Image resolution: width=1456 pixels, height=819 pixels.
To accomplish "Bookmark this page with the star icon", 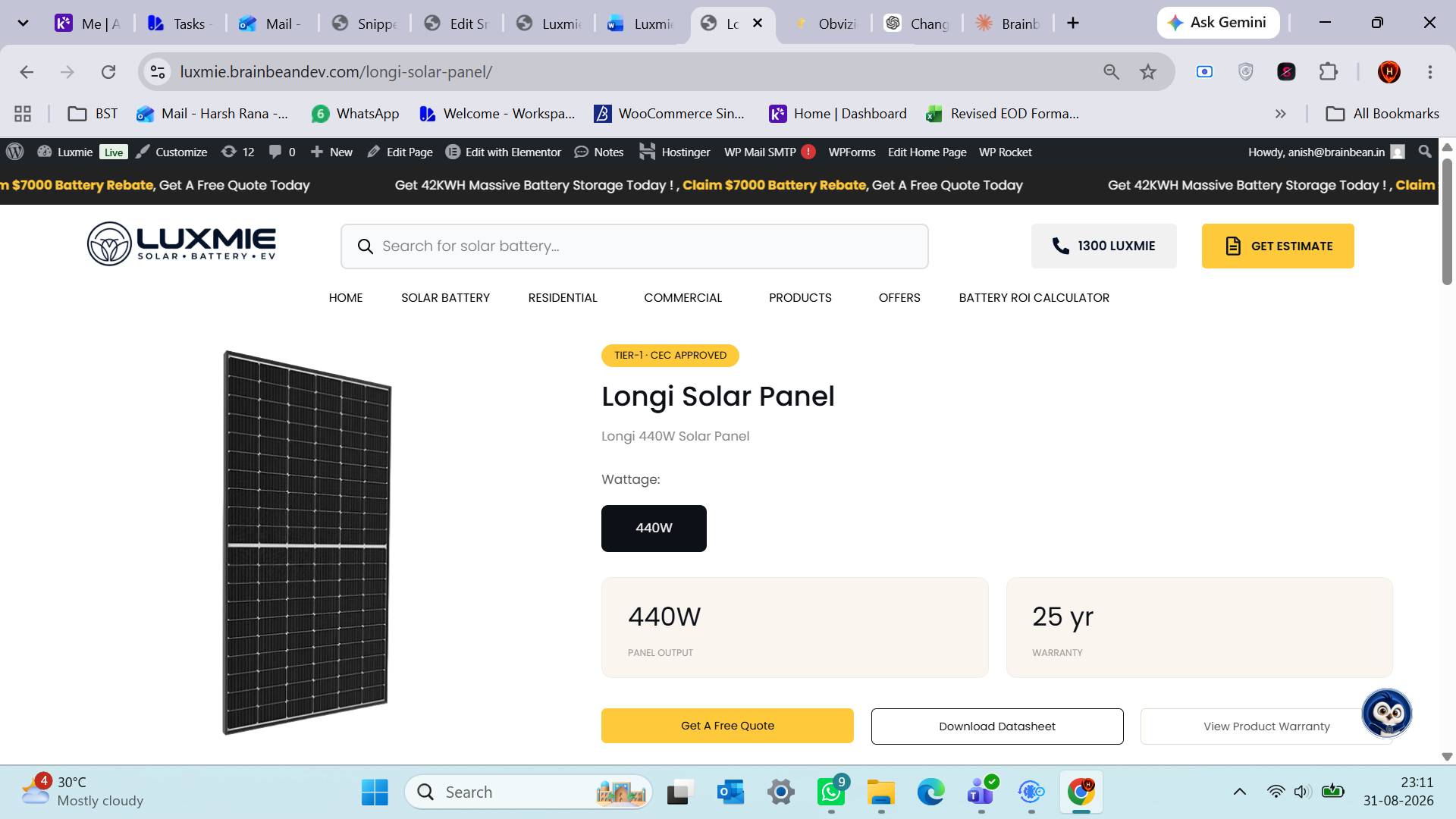I will [1148, 72].
